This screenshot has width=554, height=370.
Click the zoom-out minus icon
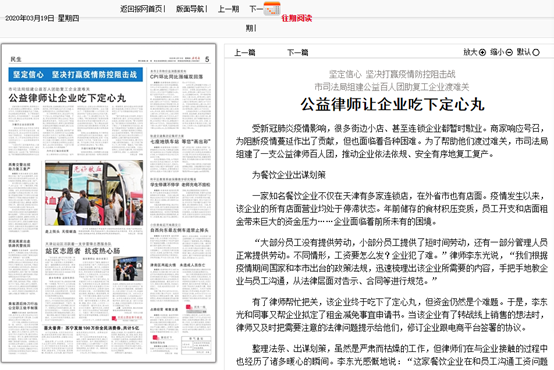[x=509, y=52]
